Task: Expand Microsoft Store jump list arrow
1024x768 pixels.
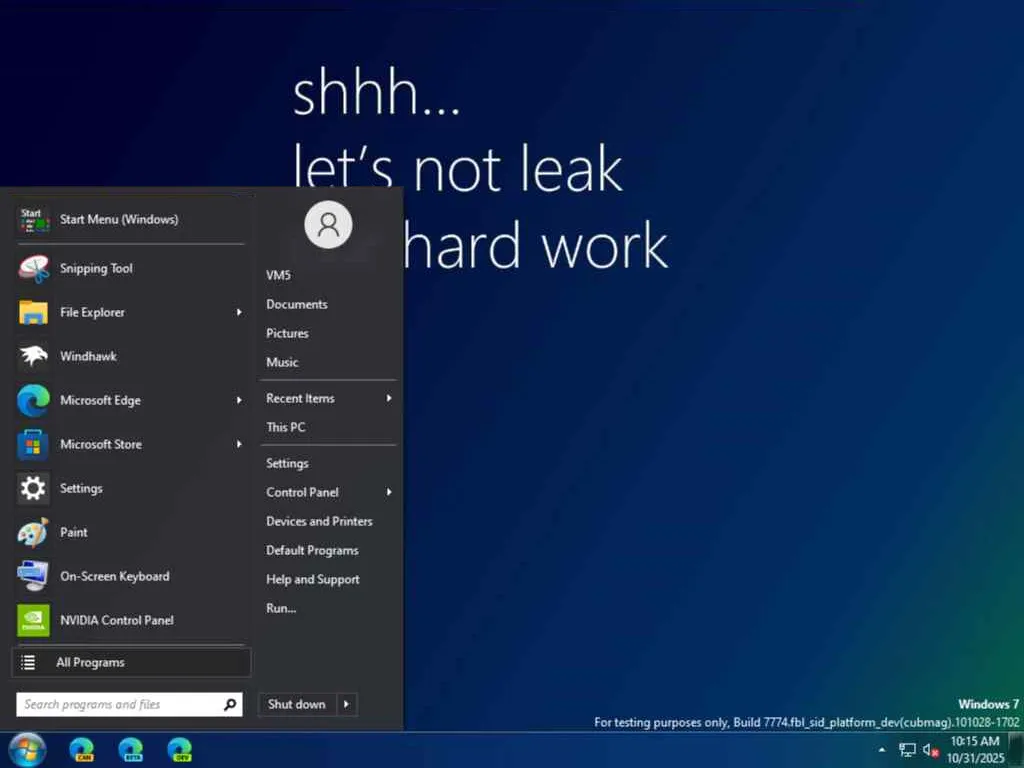Action: pyautogui.click(x=239, y=444)
